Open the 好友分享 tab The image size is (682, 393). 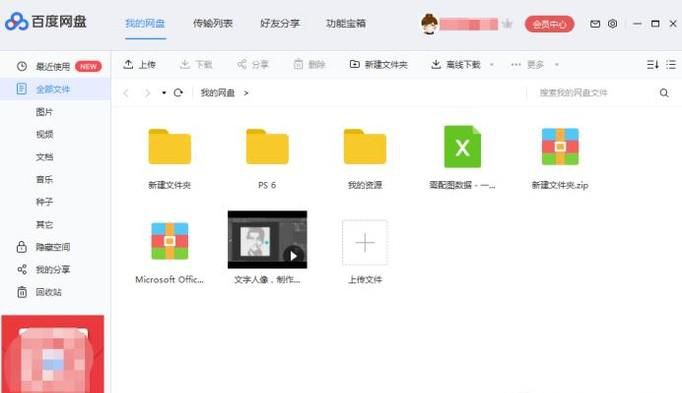point(280,23)
